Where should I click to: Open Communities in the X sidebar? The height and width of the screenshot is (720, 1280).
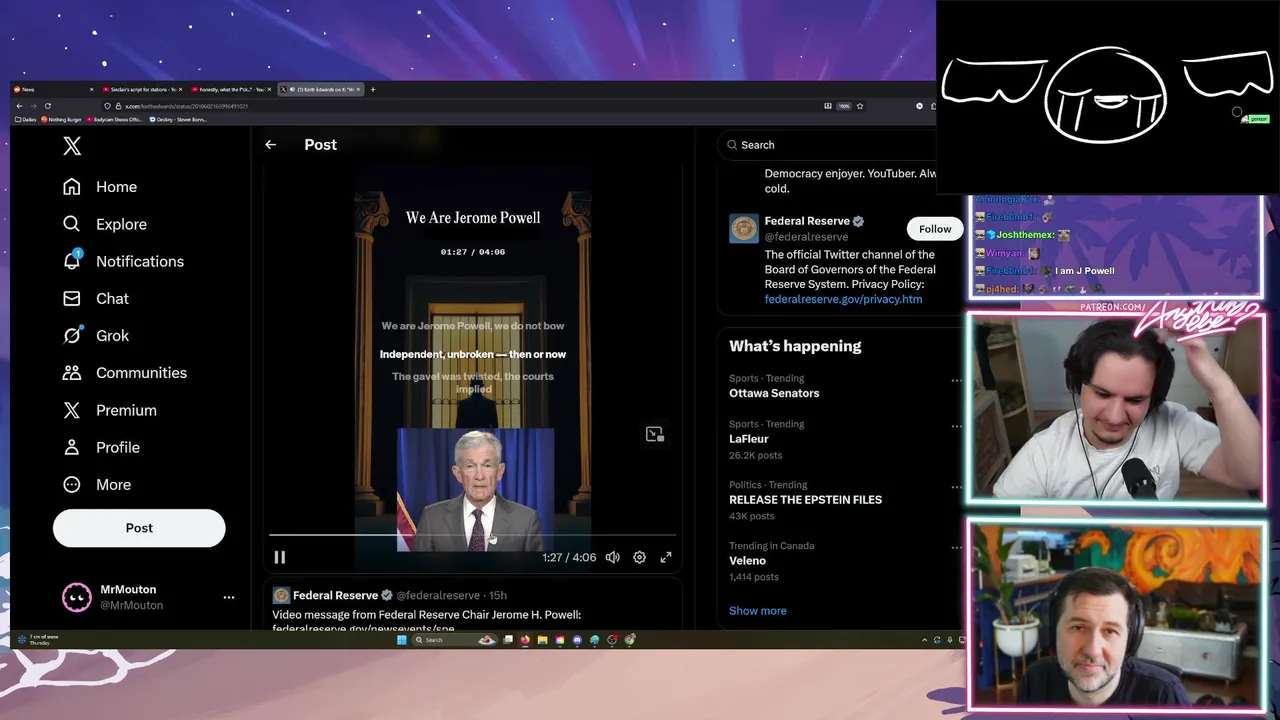[125, 373]
